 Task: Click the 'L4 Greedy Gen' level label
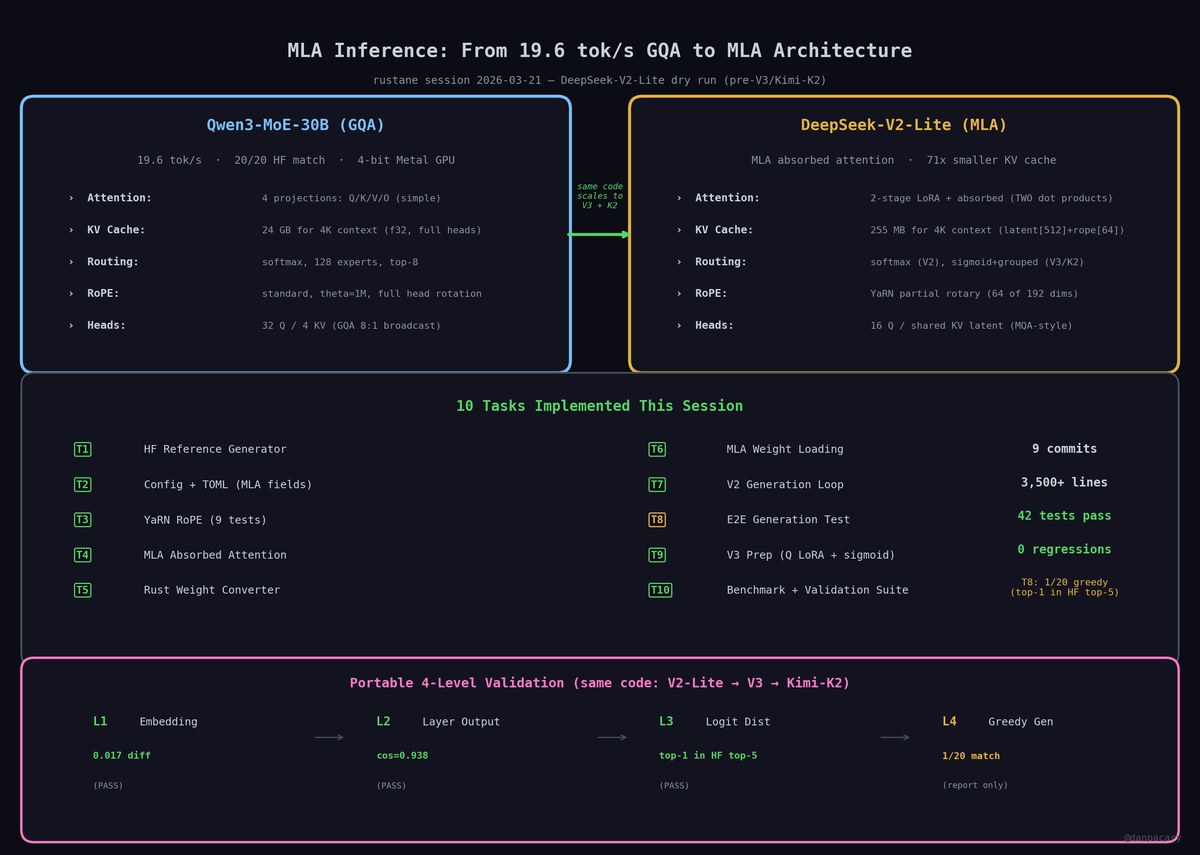pos(997,722)
